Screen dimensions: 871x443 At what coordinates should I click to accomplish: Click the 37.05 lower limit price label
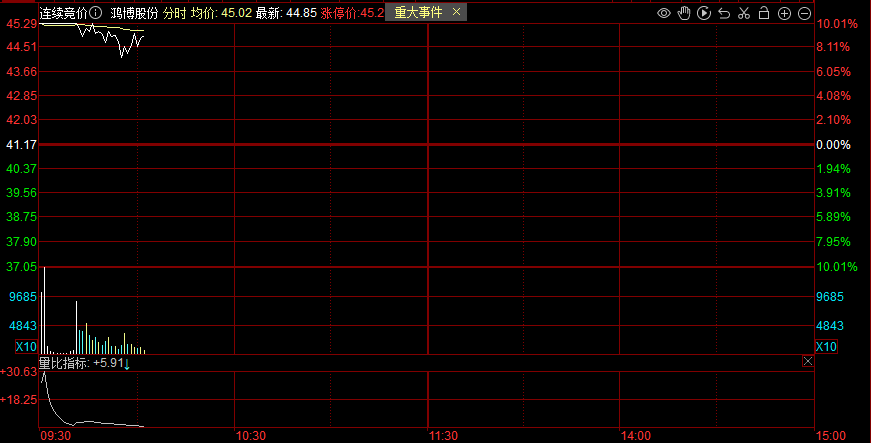[x=21, y=267]
